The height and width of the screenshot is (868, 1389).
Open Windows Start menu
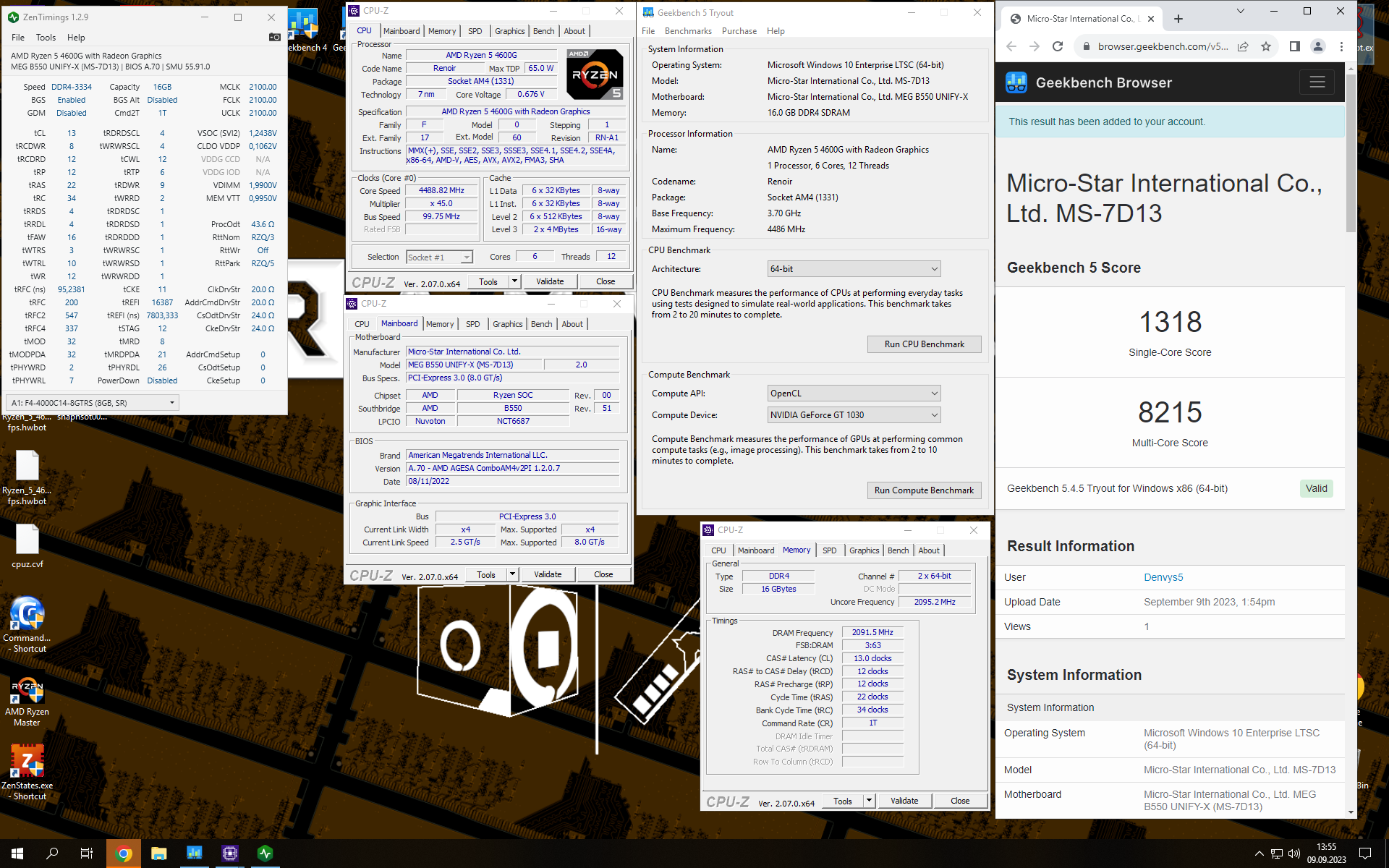pyautogui.click(x=17, y=854)
